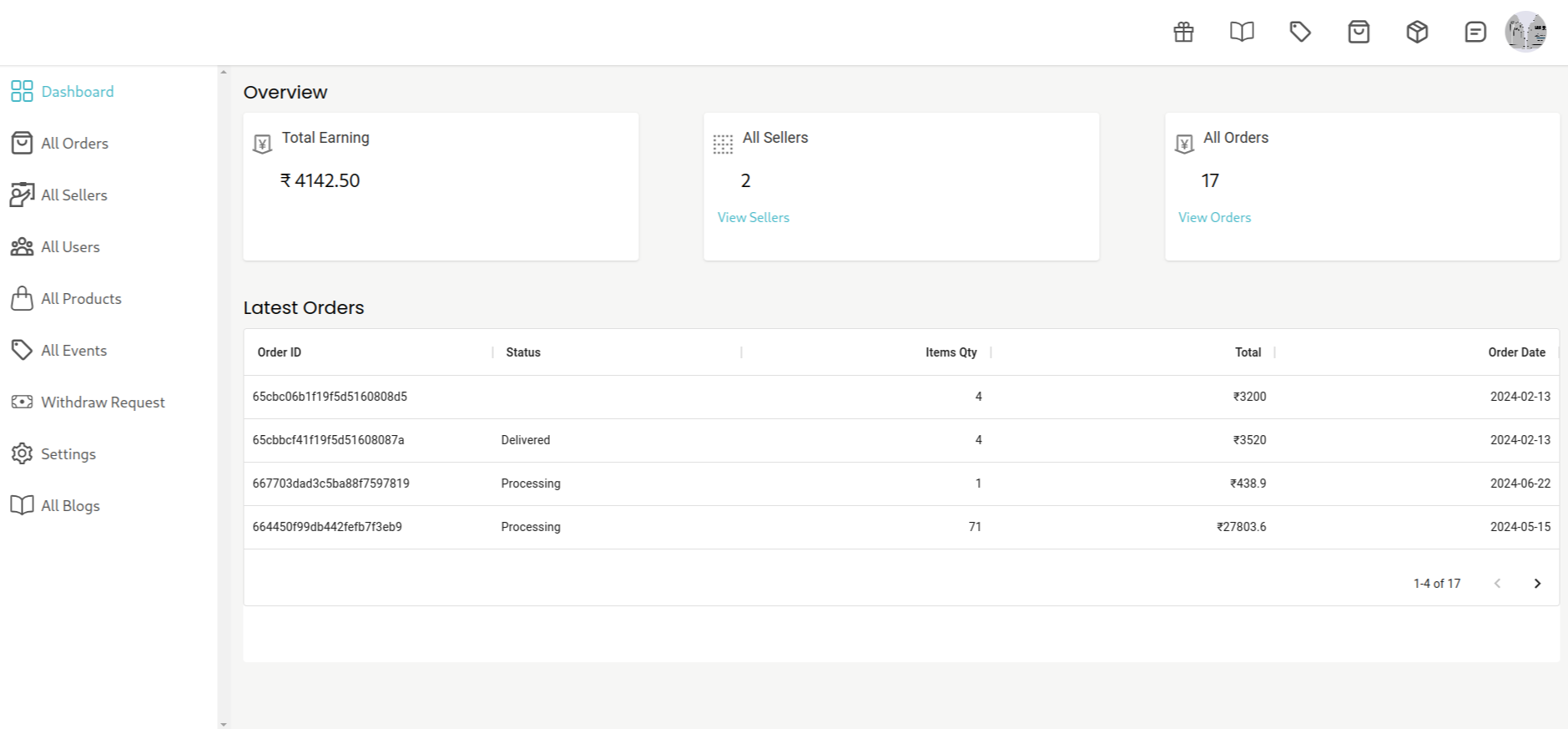Open the View Sellers link

pos(753,217)
